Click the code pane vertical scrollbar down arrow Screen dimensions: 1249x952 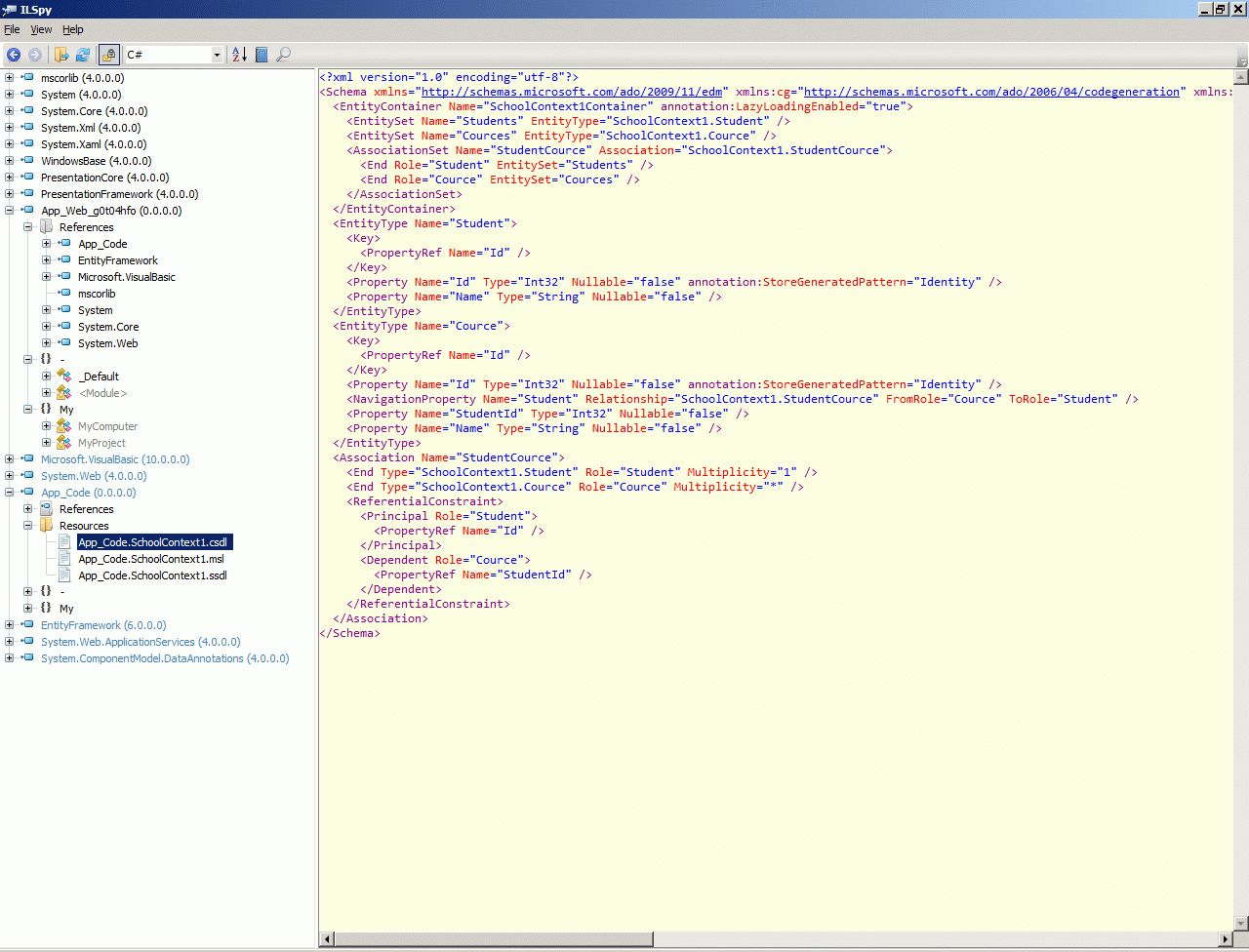(x=1241, y=925)
